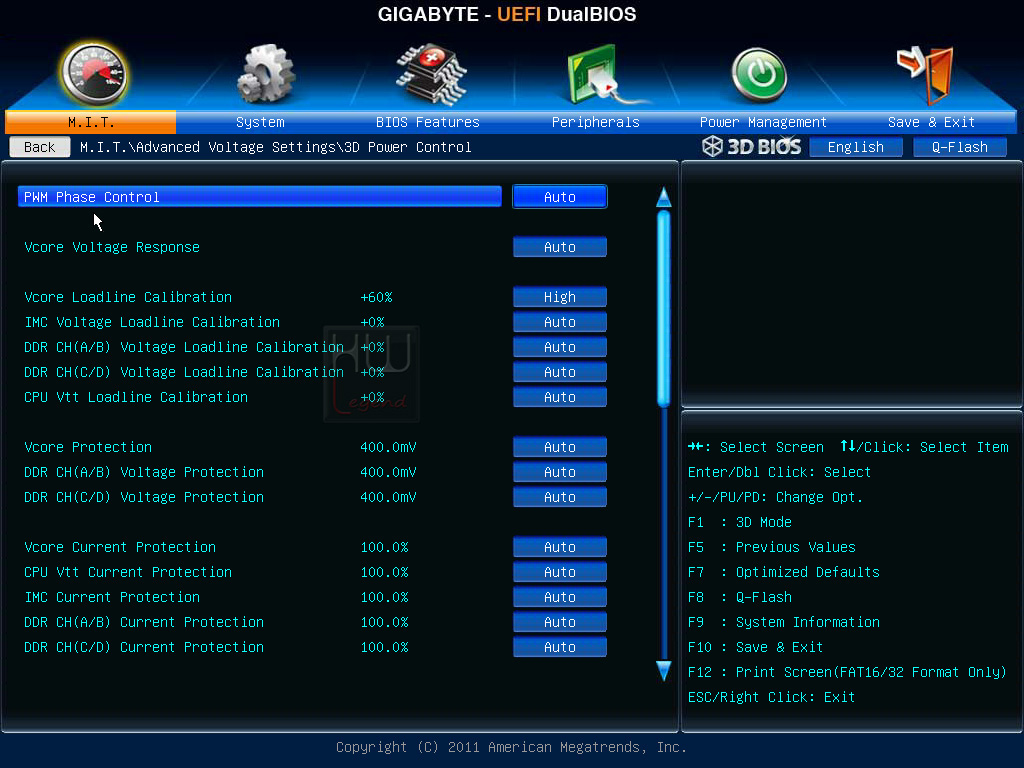
Task: Click the F1 3D Mode help line
Action: pyautogui.click(x=739, y=522)
